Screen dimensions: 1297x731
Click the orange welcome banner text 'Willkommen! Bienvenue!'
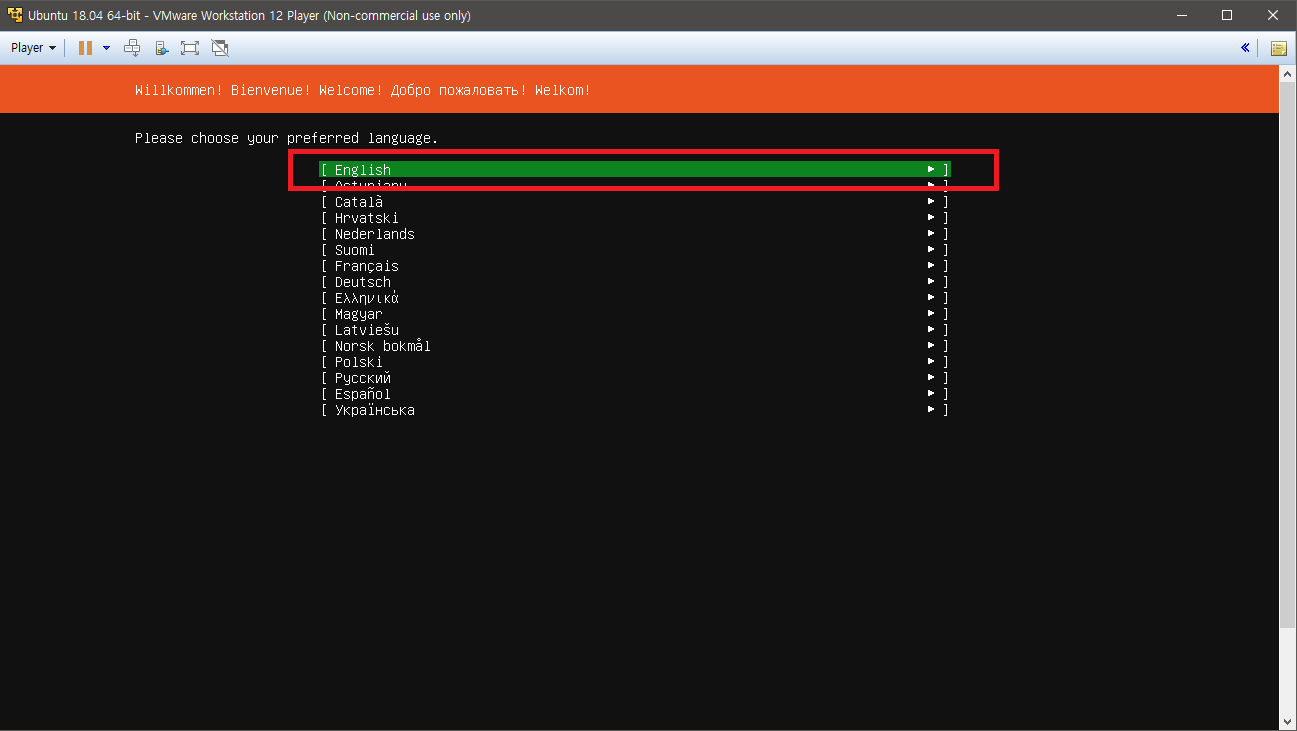222,90
